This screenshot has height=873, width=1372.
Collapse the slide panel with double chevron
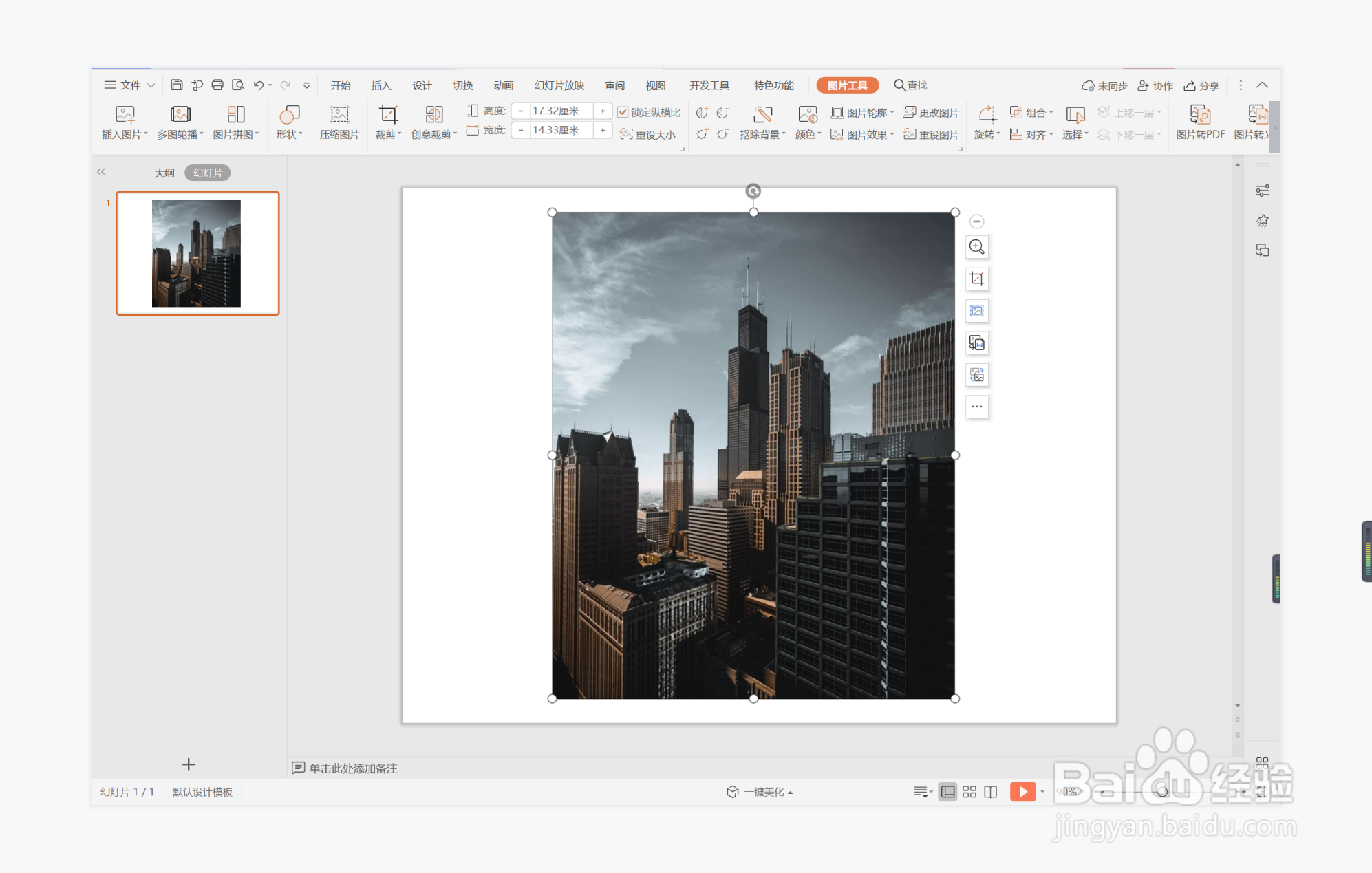pos(101,171)
